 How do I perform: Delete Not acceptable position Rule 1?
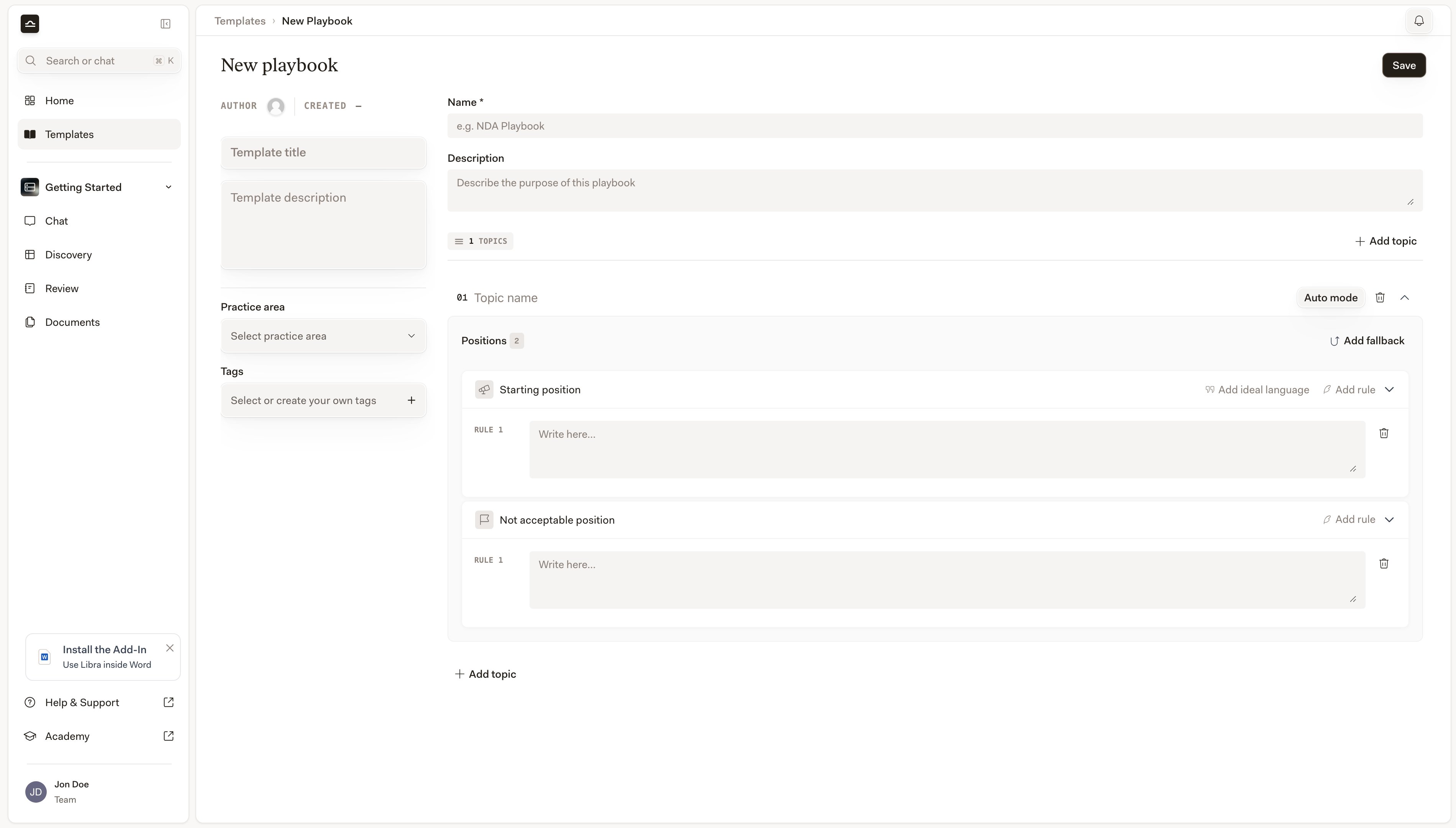click(1384, 563)
